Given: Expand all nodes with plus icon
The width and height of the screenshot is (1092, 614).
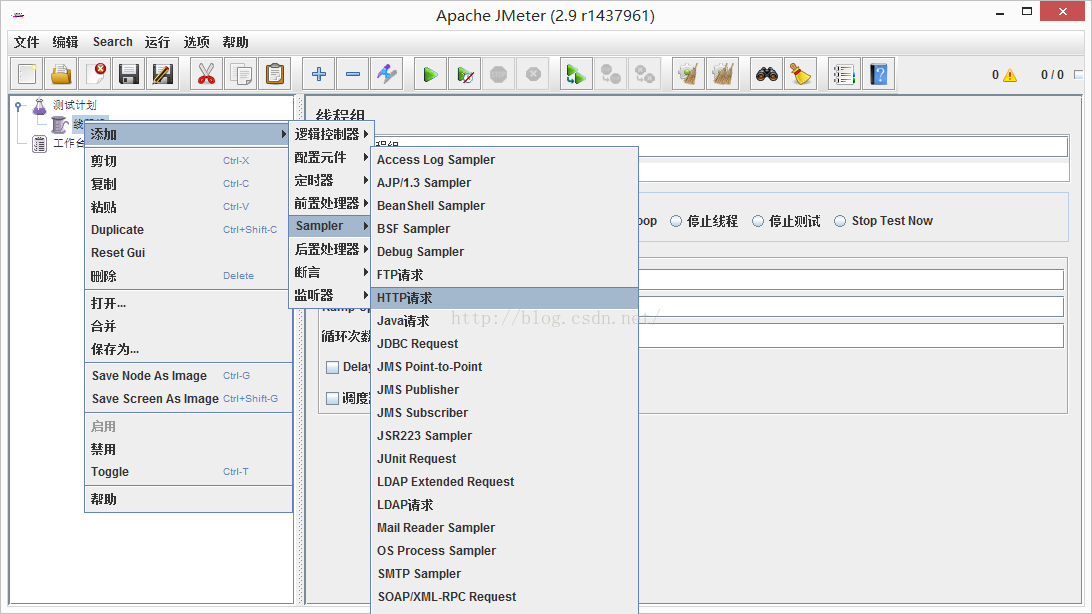Looking at the screenshot, I should click(x=319, y=74).
